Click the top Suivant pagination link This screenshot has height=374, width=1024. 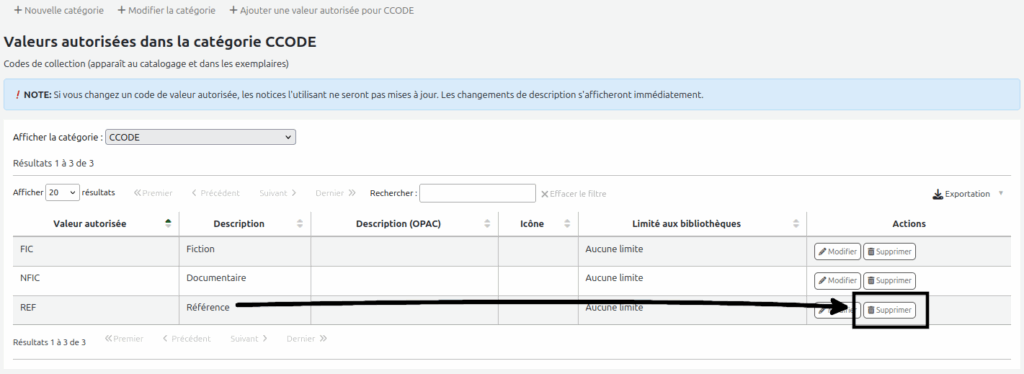[278, 193]
